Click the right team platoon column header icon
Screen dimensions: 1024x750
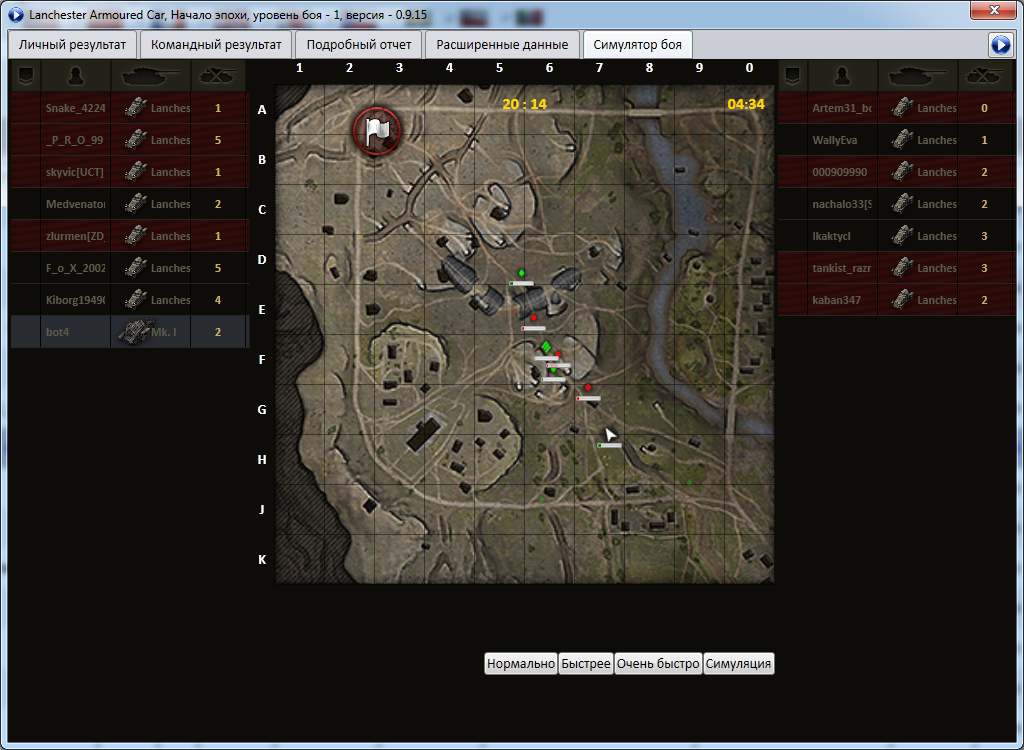793,77
